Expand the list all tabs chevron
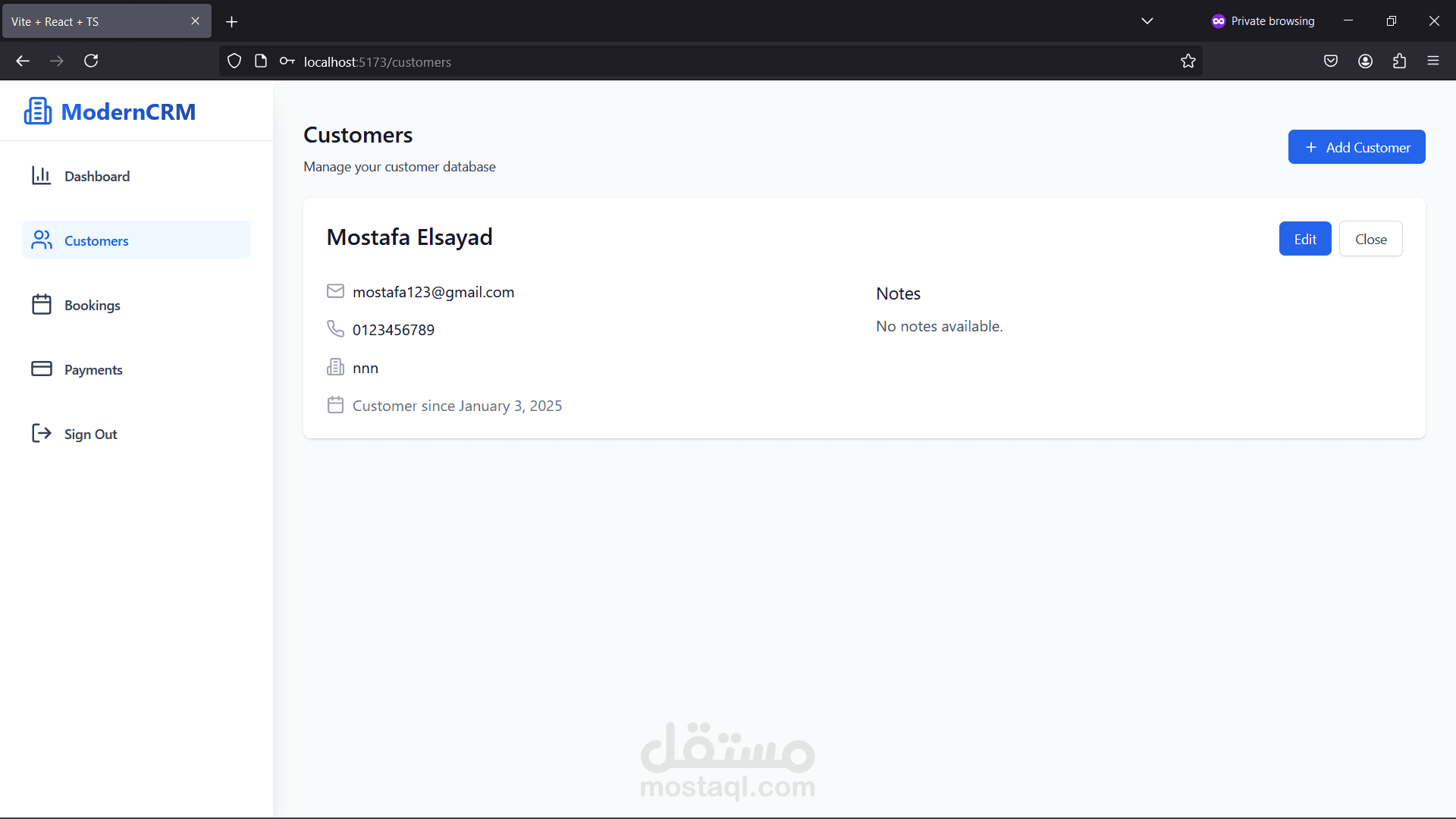Image resolution: width=1456 pixels, height=819 pixels. [x=1147, y=21]
